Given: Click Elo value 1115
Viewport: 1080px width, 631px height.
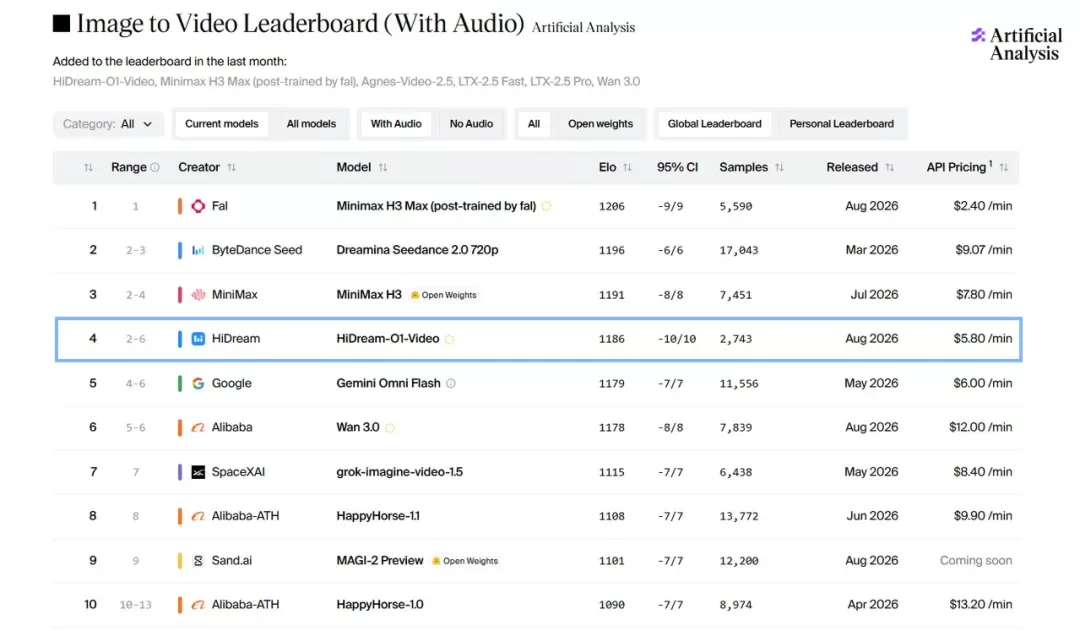Looking at the screenshot, I should tap(612, 472).
